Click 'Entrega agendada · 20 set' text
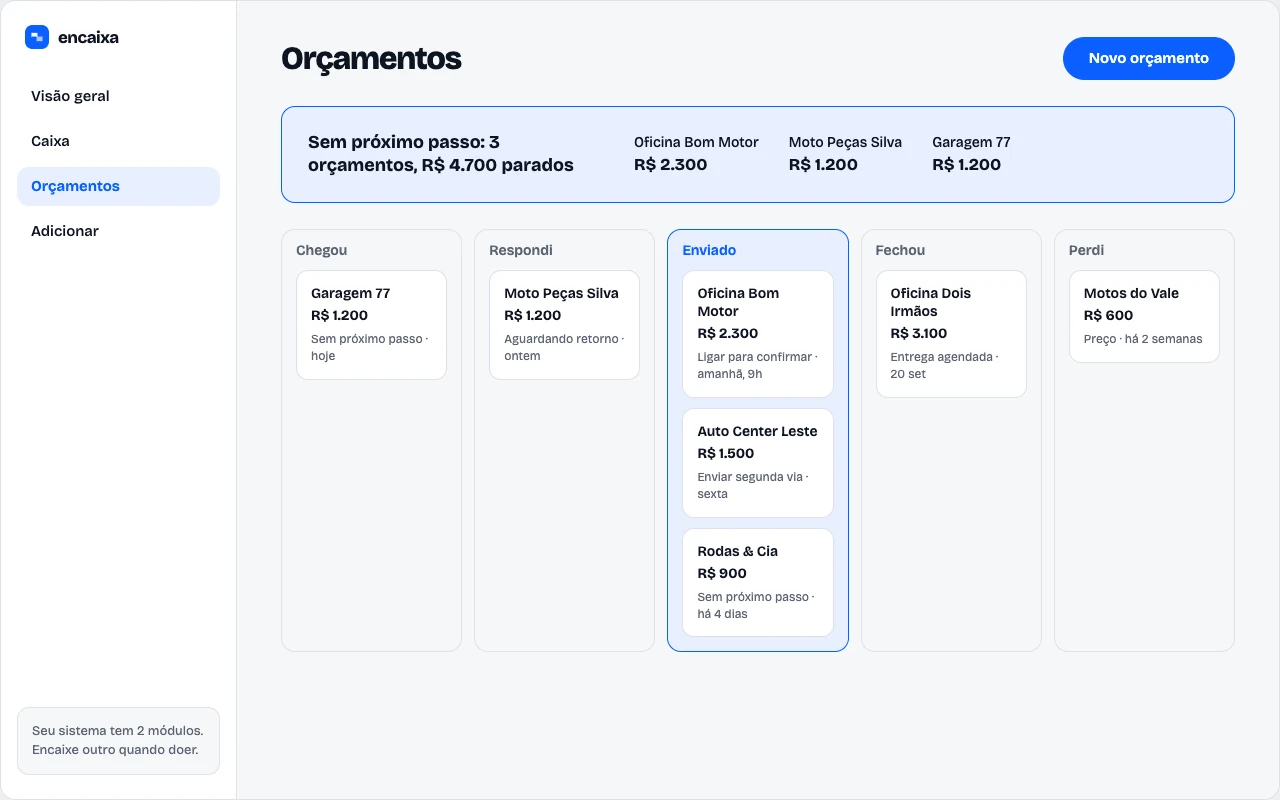 tap(944, 365)
